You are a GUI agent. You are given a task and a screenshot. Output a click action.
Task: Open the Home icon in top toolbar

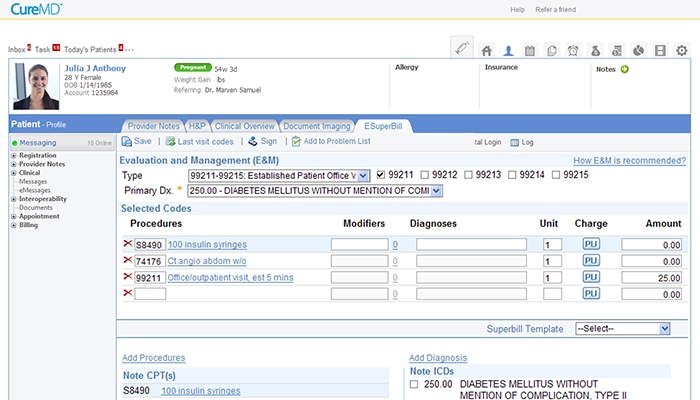tap(487, 50)
